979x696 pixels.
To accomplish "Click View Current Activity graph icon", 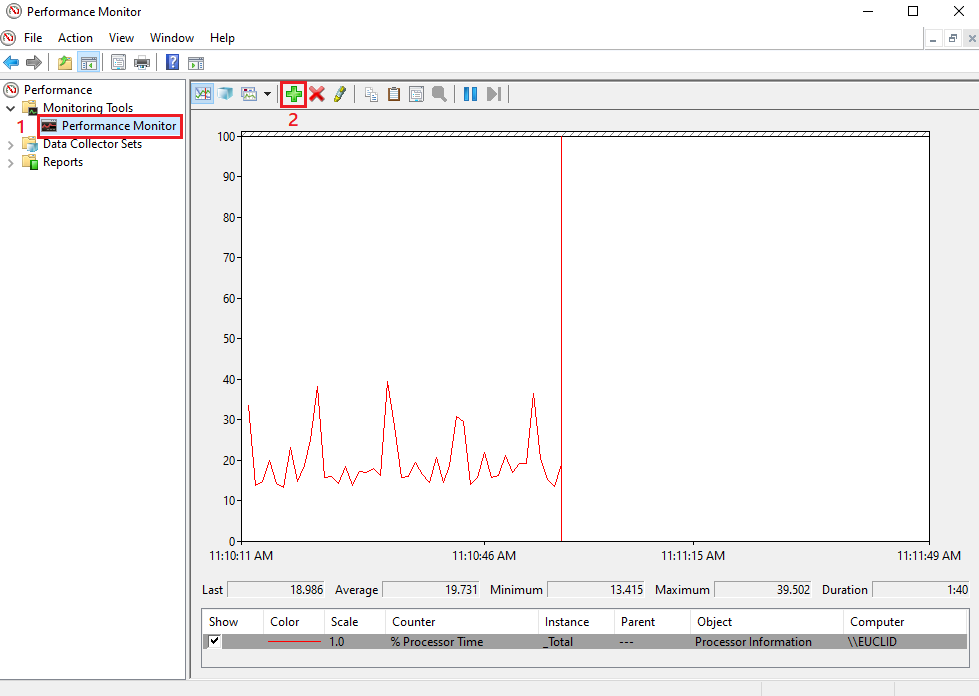I will (203, 94).
